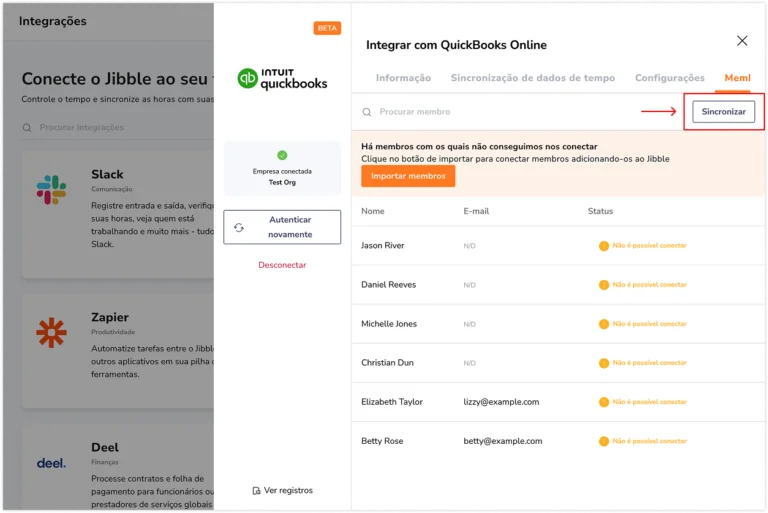The height and width of the screenshot is (513, 768).
Task: Click Betty Rose's Não é possível conectar status
Action: point(649,441)
